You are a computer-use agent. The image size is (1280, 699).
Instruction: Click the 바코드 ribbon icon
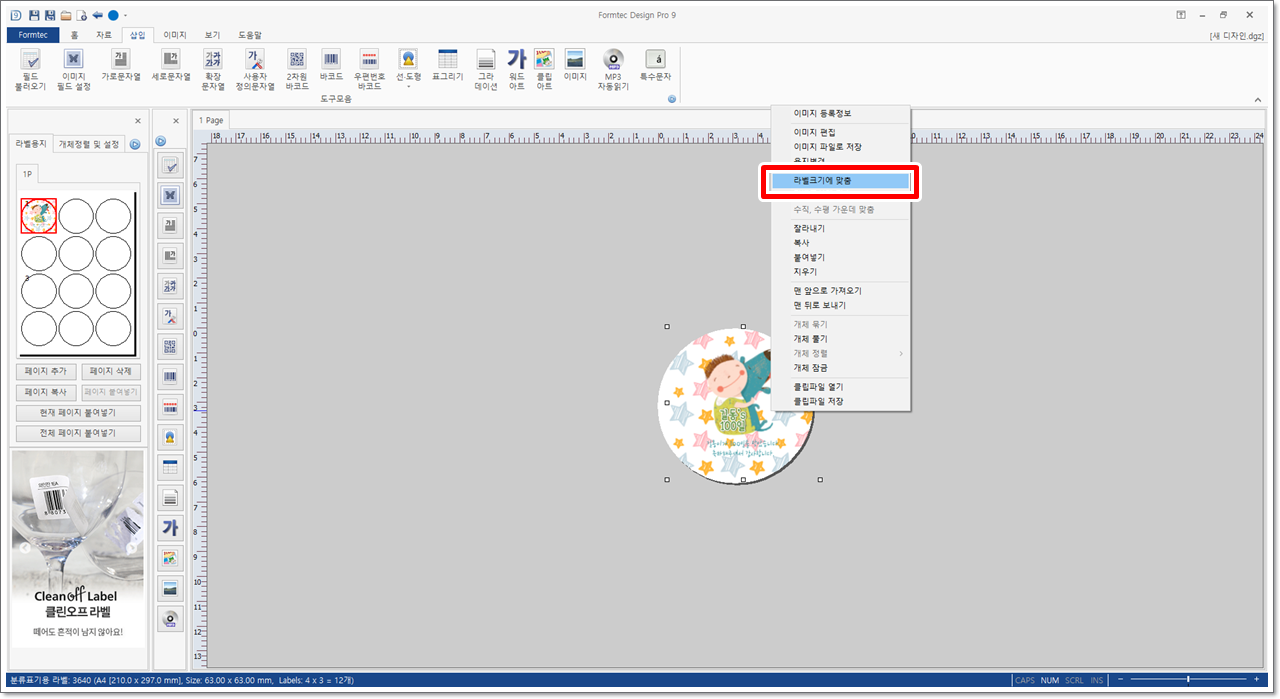331,65
